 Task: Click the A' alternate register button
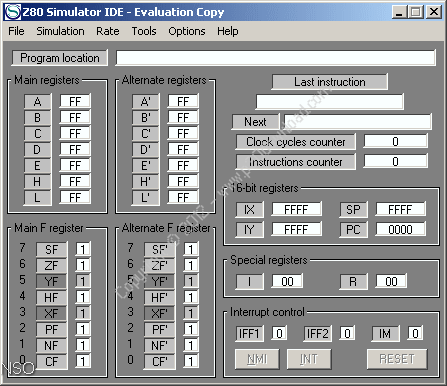tap(146, 102)
